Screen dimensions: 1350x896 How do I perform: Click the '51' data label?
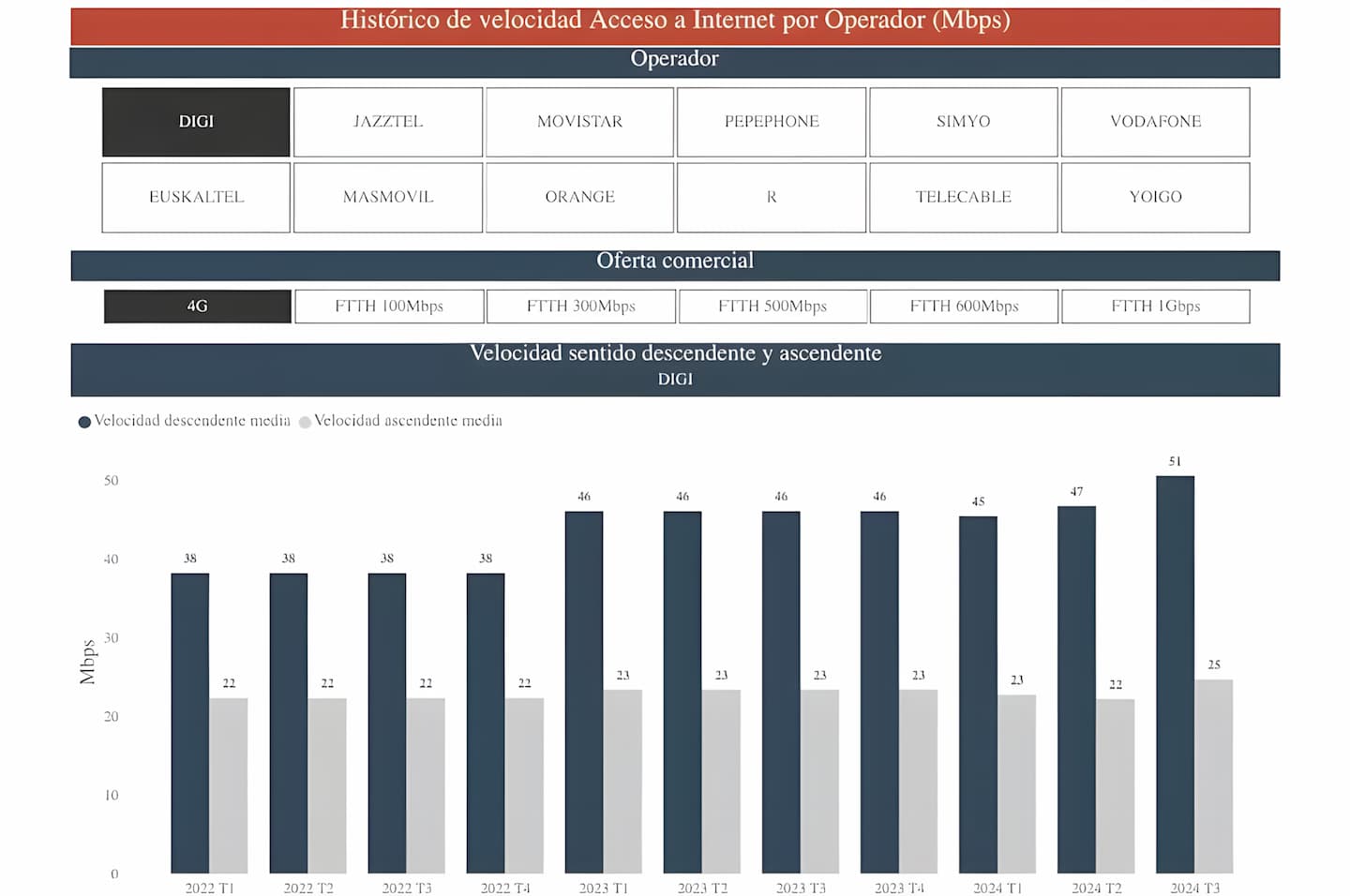[1175, 461]
